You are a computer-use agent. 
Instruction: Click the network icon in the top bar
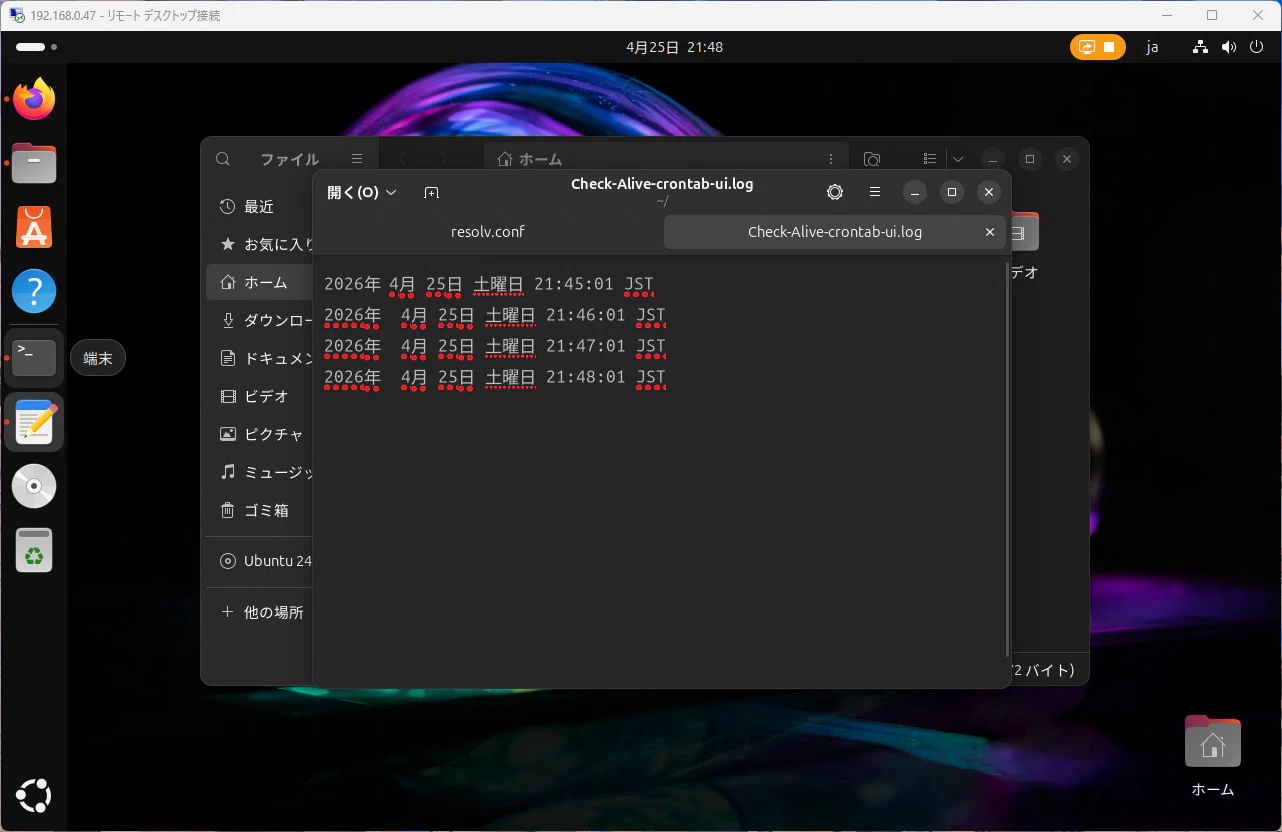click(x=1201, y=47)
